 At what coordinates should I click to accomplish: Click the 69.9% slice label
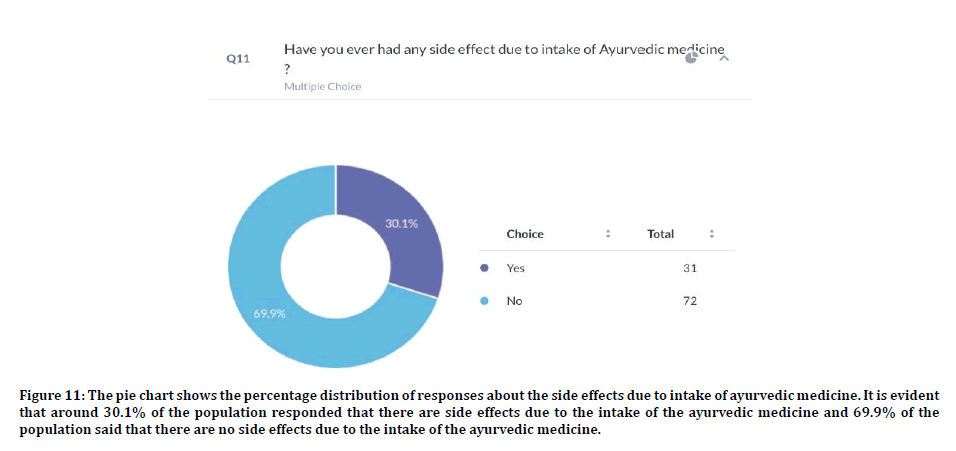[270, 313]
